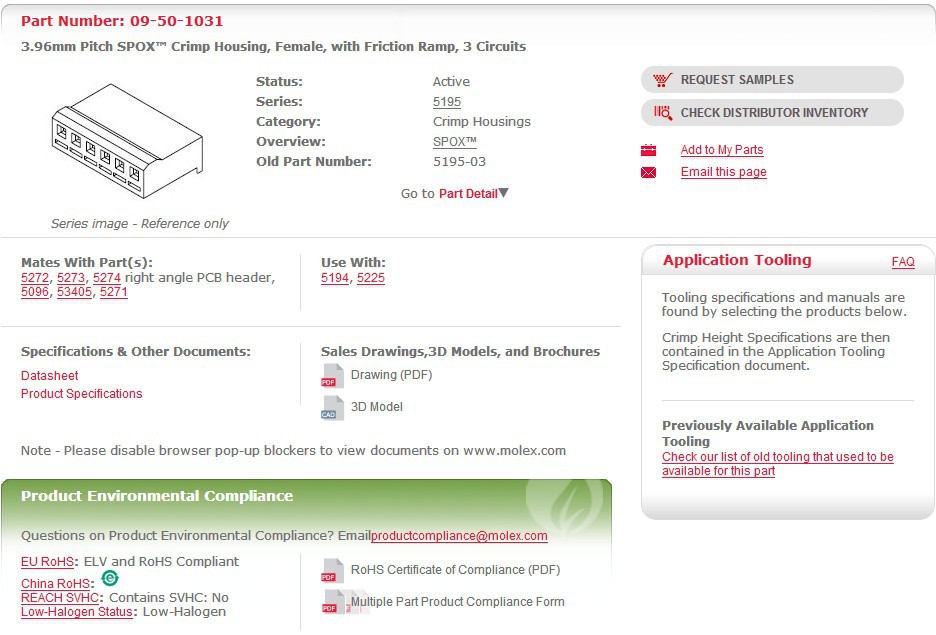Open the Low-Halogen Status link
936x635 pixels.
[x=76, y=612]
